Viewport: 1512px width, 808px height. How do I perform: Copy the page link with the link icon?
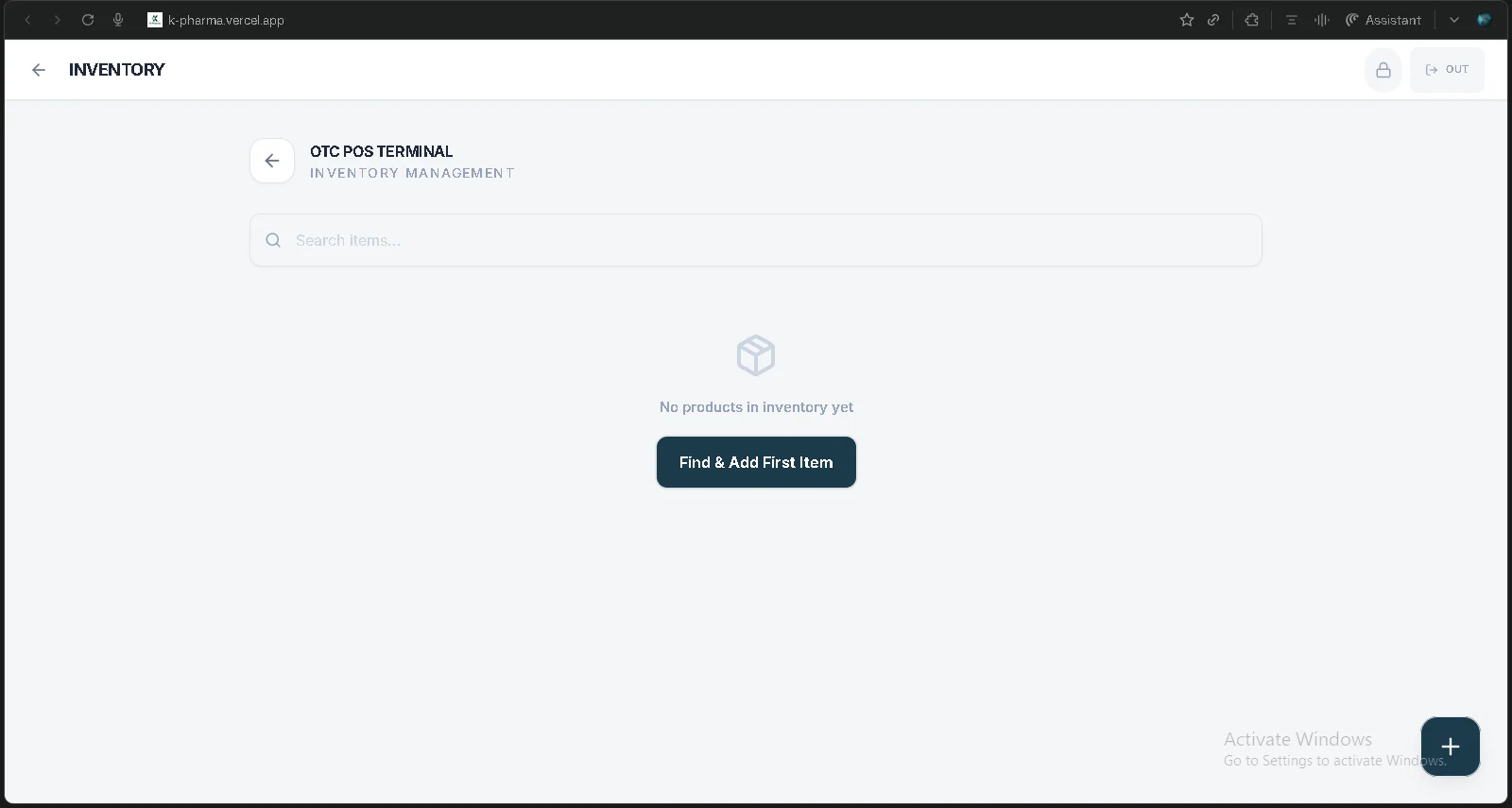click(x=1213, y=20)
